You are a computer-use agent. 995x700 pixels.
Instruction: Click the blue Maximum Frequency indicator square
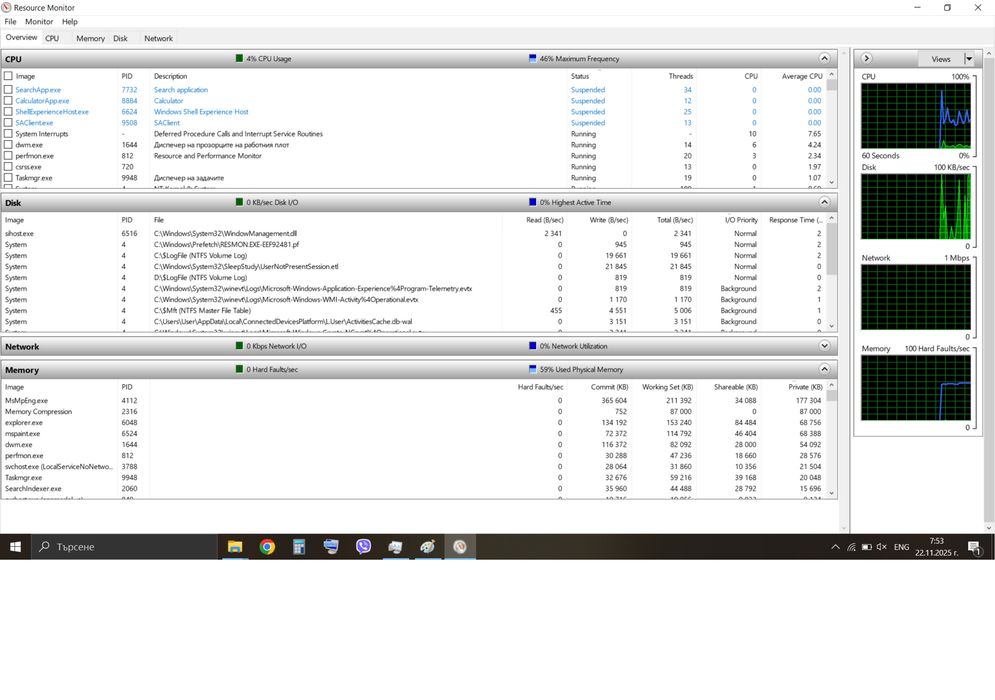coord(532,58)
